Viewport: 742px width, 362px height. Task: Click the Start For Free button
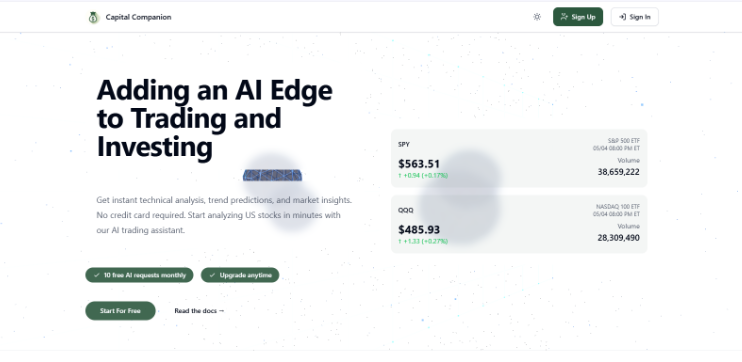click(x=120, y=311)
